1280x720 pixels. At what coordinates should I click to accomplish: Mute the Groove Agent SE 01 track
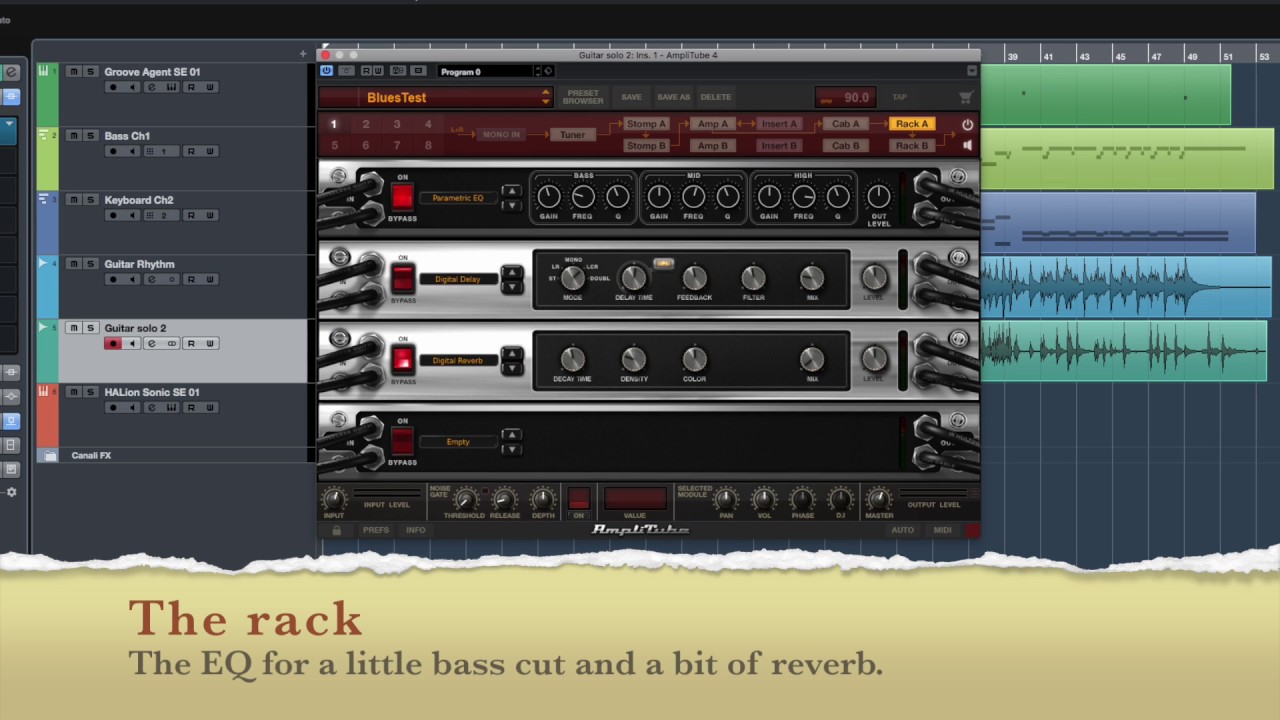pos(73,72)
